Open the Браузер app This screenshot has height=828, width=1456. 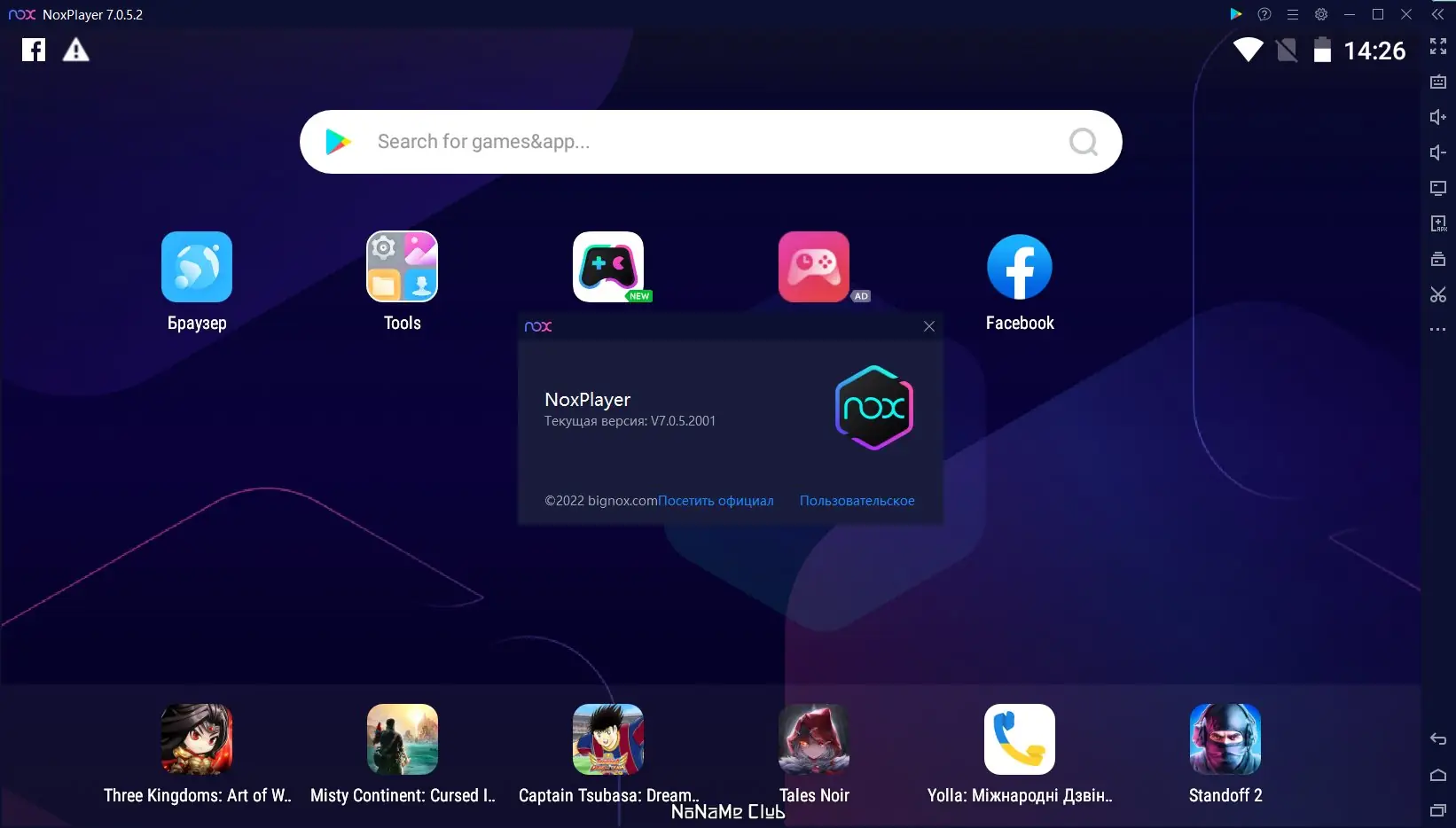197,267
